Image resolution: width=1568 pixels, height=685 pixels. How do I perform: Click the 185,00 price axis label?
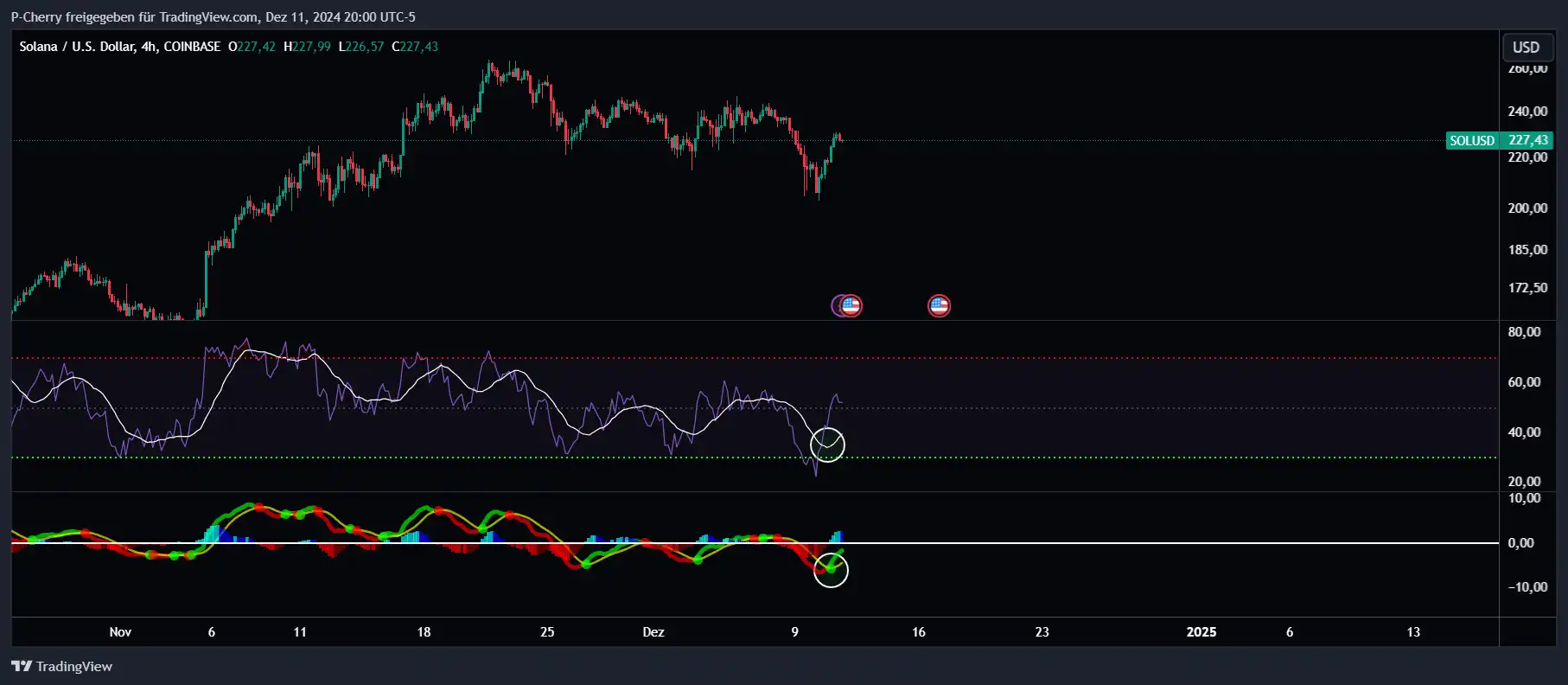pos(1527,249)
